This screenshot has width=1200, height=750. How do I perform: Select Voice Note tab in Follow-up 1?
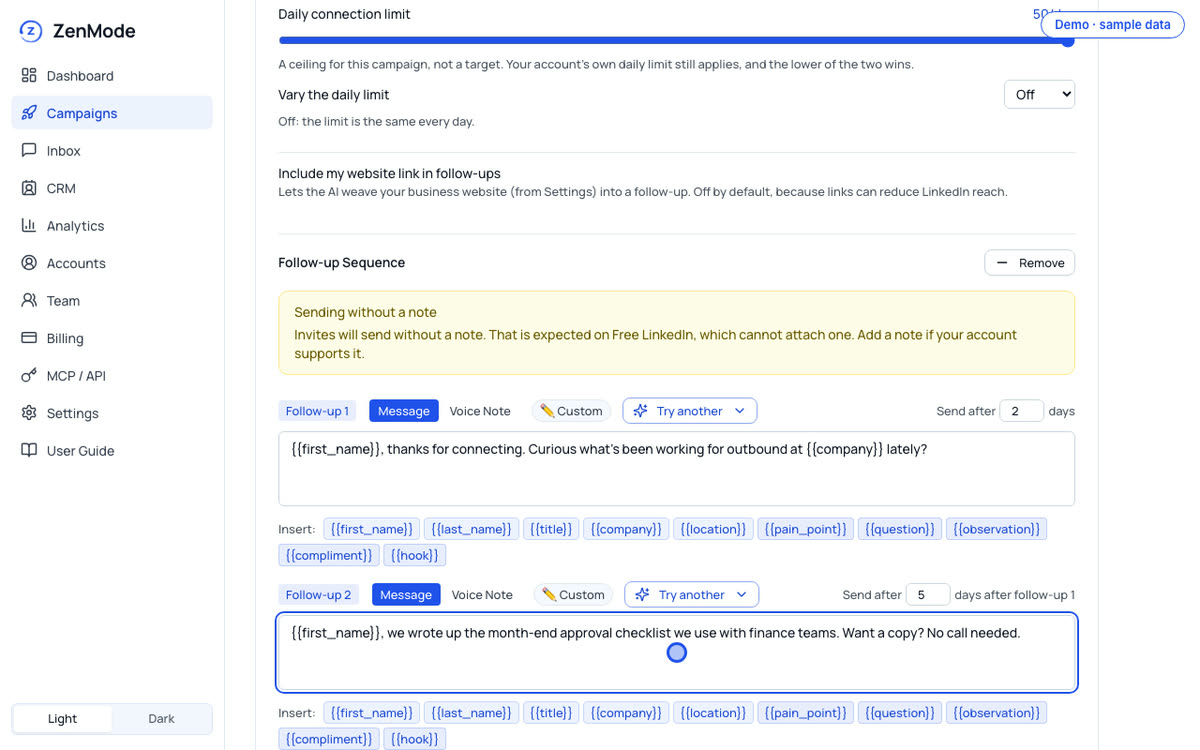tap(480, 411)
